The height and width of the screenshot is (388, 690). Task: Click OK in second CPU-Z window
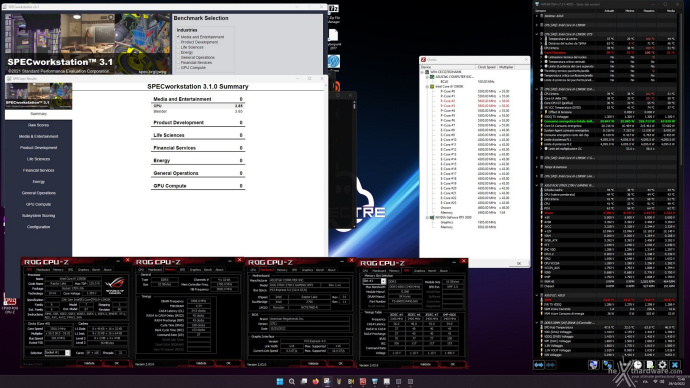click(228, 363)
